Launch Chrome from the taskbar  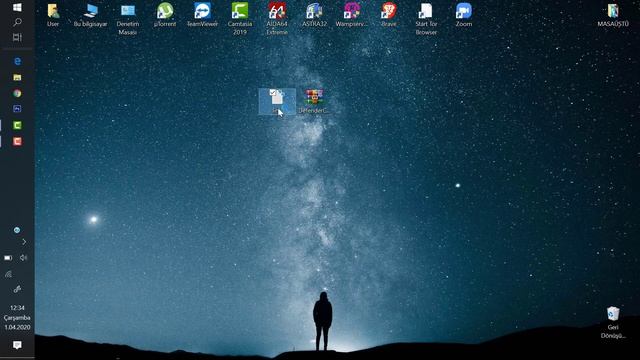[x=17, y=93]
